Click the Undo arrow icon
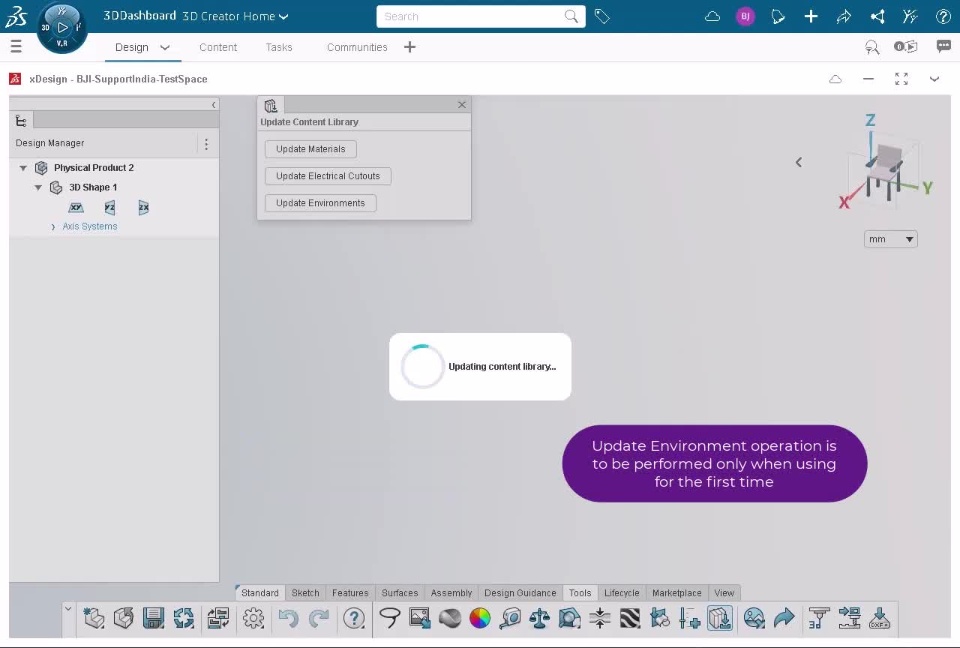The width and height of the screenshot is (960, 648). click(x=288, y=618)
